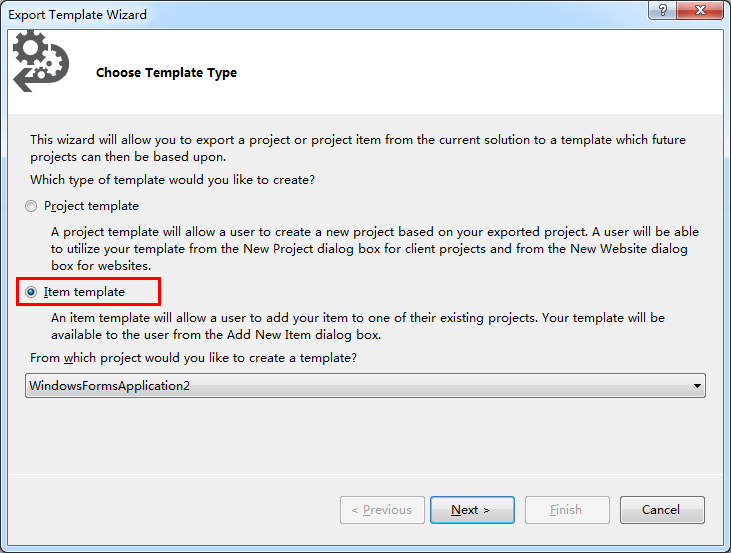Click the "From which project" label
This screenshot has width=731, height=553.
pyautogui.click(x=194, y=358)
